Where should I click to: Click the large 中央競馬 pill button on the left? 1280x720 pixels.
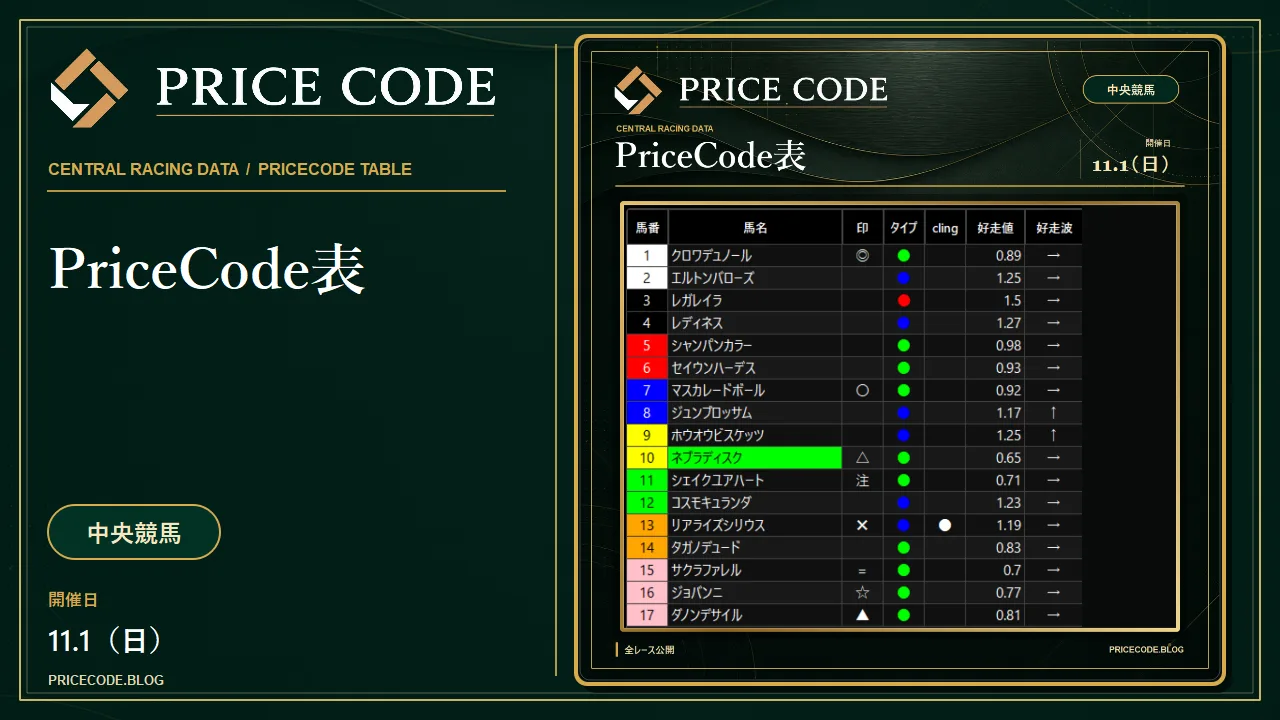click(134, 532)
